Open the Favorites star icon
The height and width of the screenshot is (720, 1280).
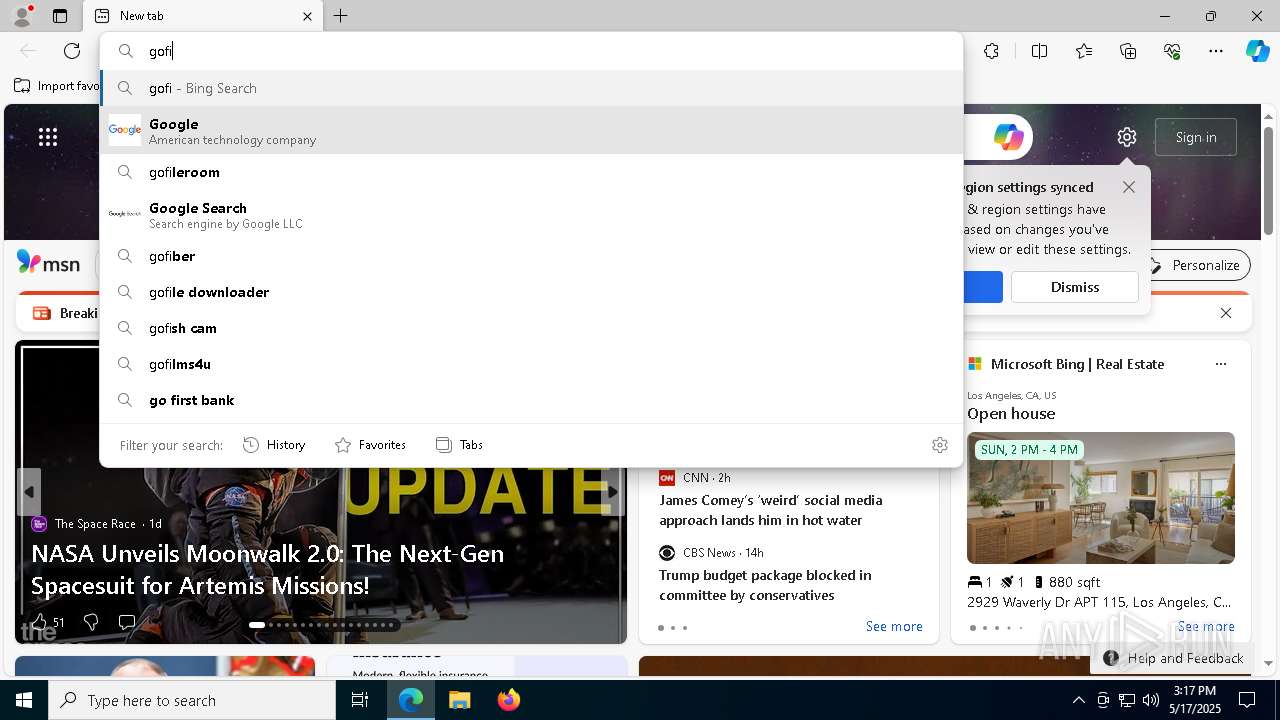pyautogui.click(x=1084, y=51)
